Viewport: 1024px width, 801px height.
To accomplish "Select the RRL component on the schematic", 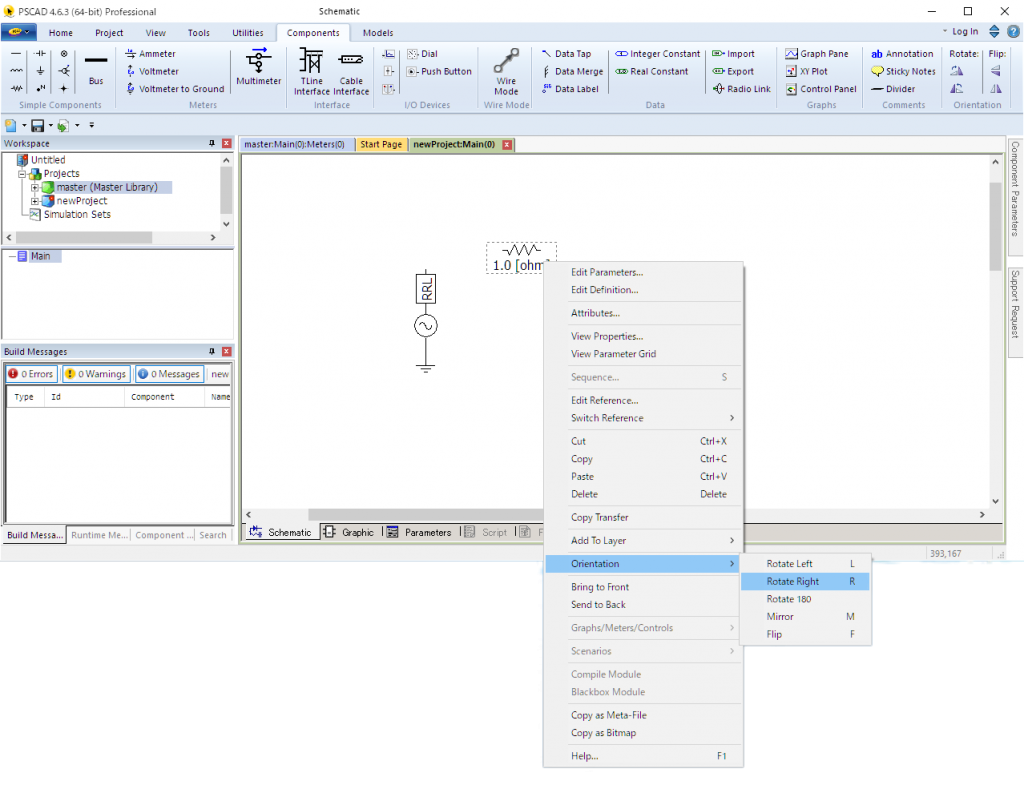I will click(x=426, y=290).
